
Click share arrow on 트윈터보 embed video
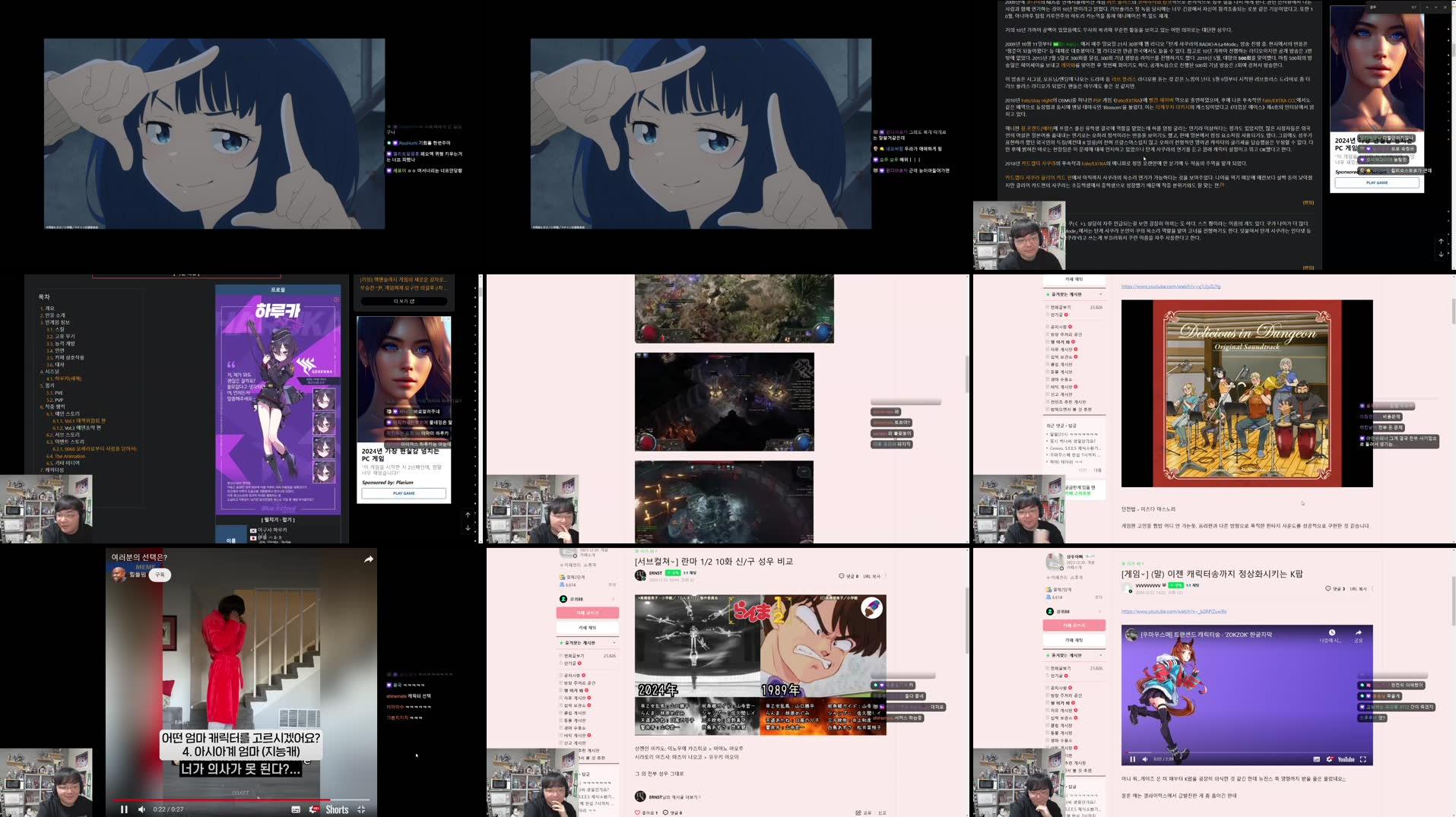coord(1359,633)
